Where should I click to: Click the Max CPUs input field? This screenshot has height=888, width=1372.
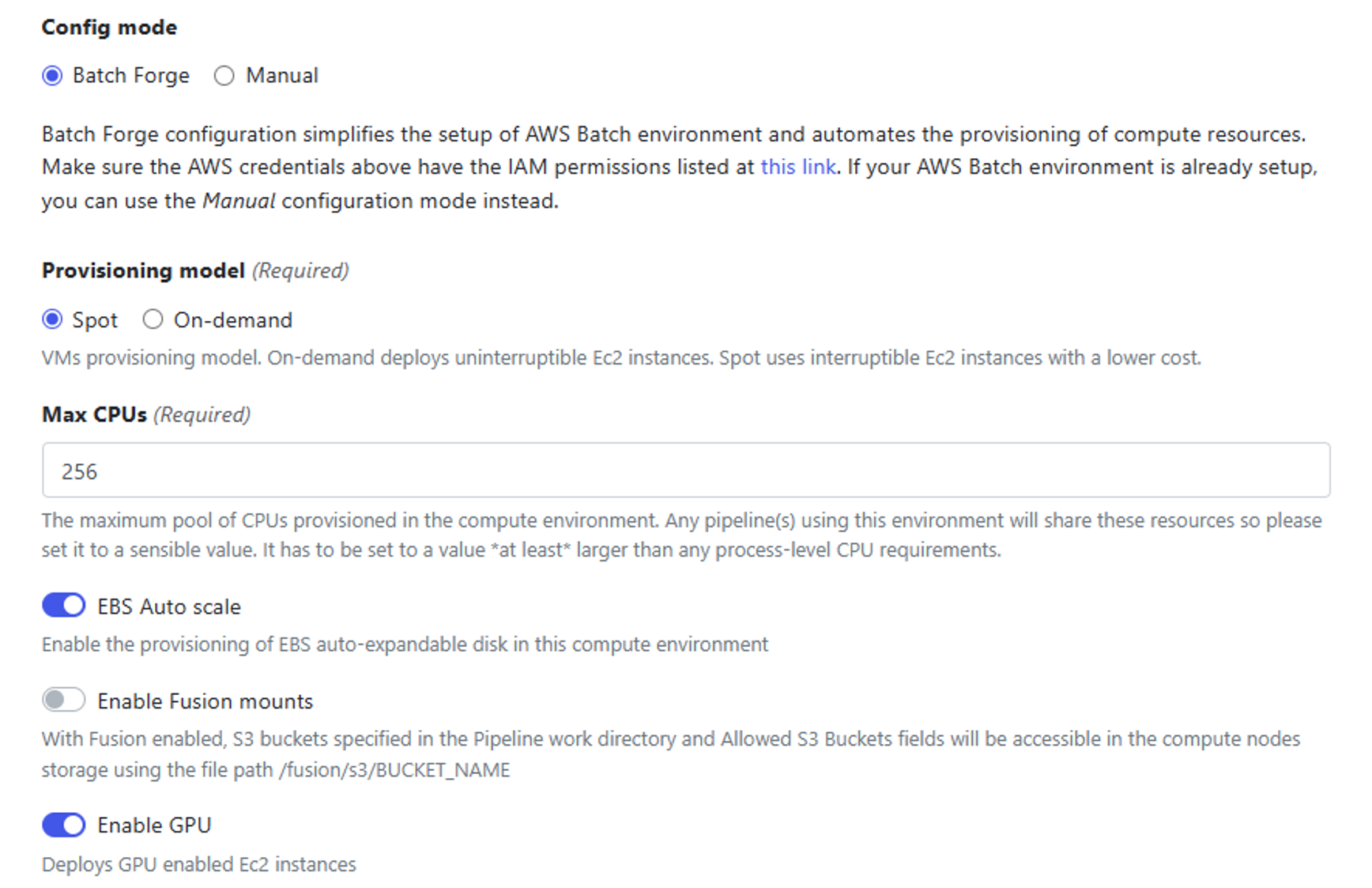click(685, 470)
